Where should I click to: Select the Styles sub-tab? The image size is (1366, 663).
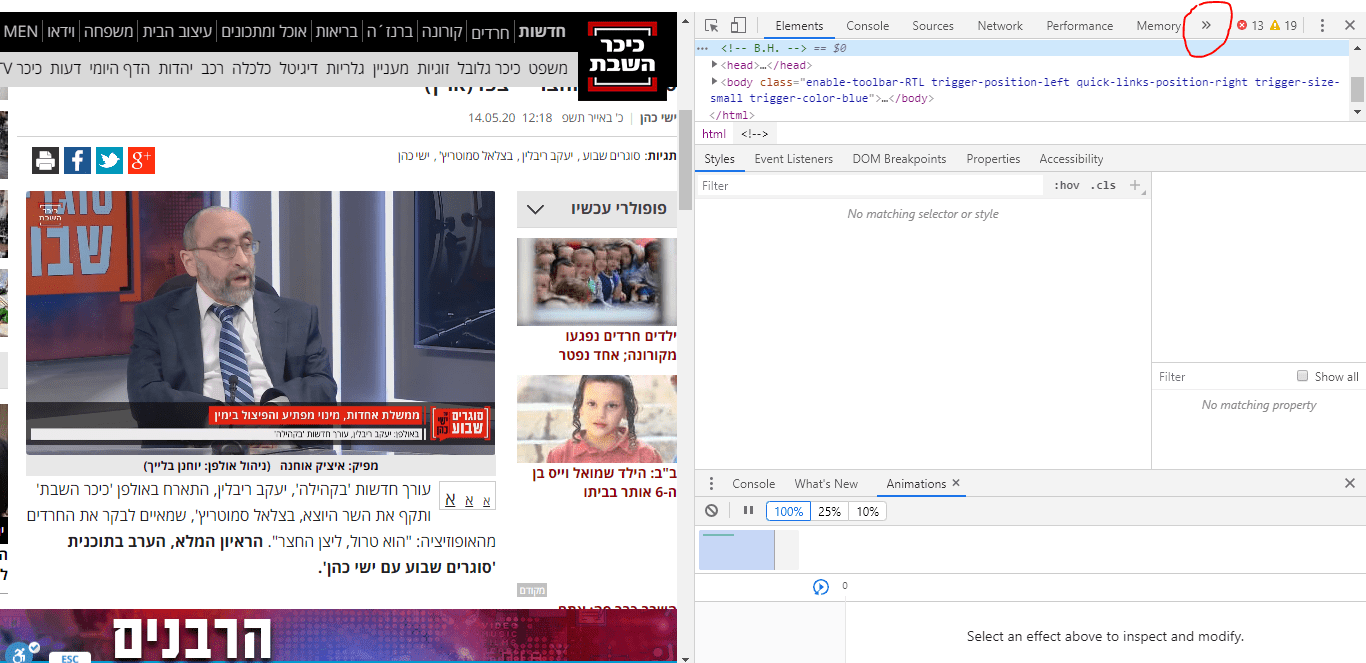tap(719, 159)
